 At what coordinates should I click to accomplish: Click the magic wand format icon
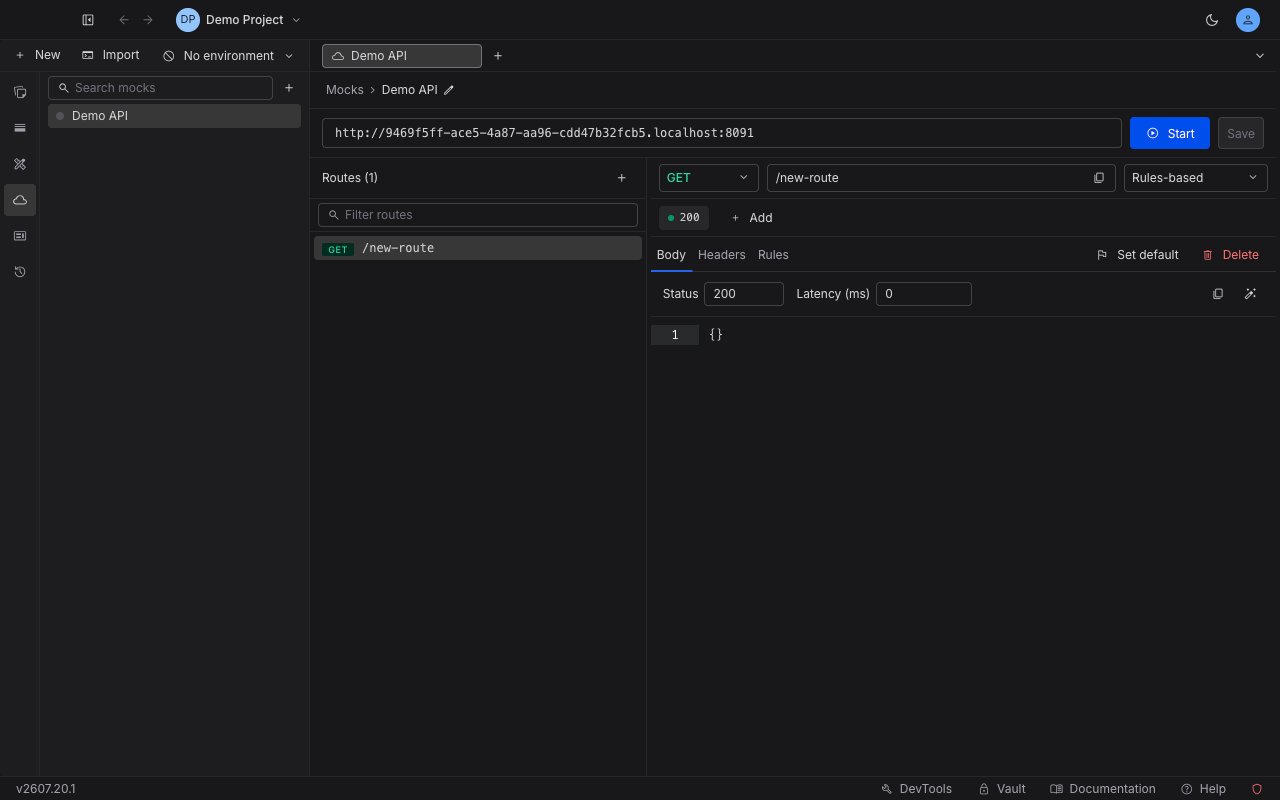(x=1250, y=294)
